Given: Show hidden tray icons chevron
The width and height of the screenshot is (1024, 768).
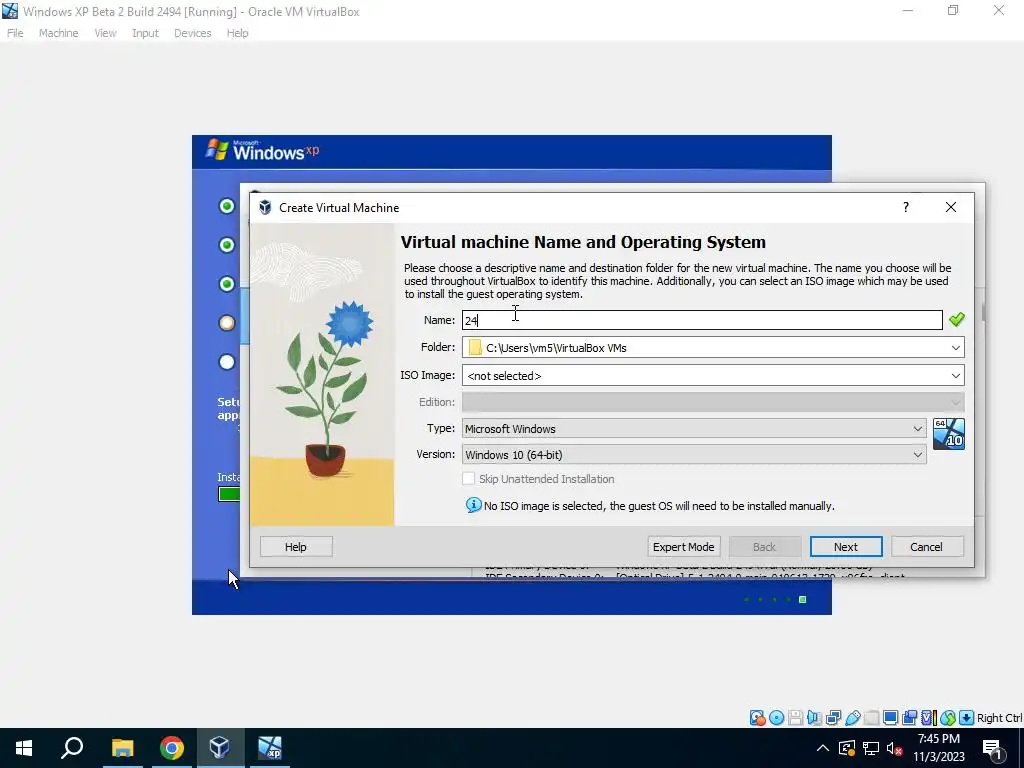Looking at the screenshot, I should click(x=823, y=748).
